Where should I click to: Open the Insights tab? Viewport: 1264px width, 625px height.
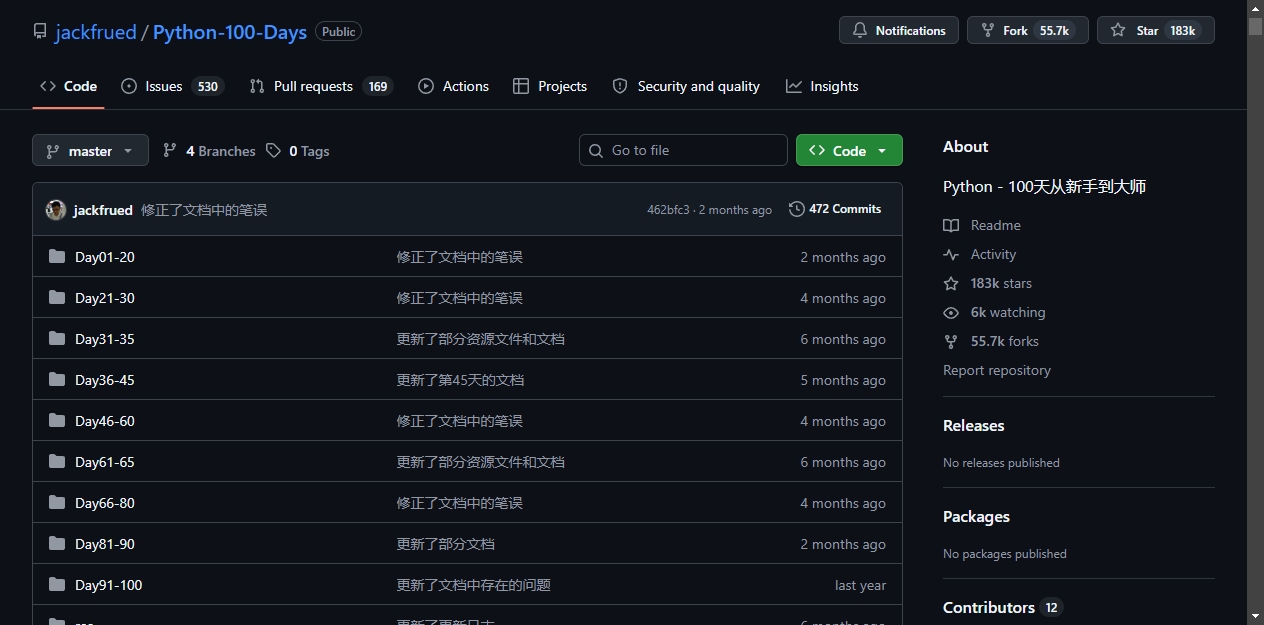coord(822,86)
